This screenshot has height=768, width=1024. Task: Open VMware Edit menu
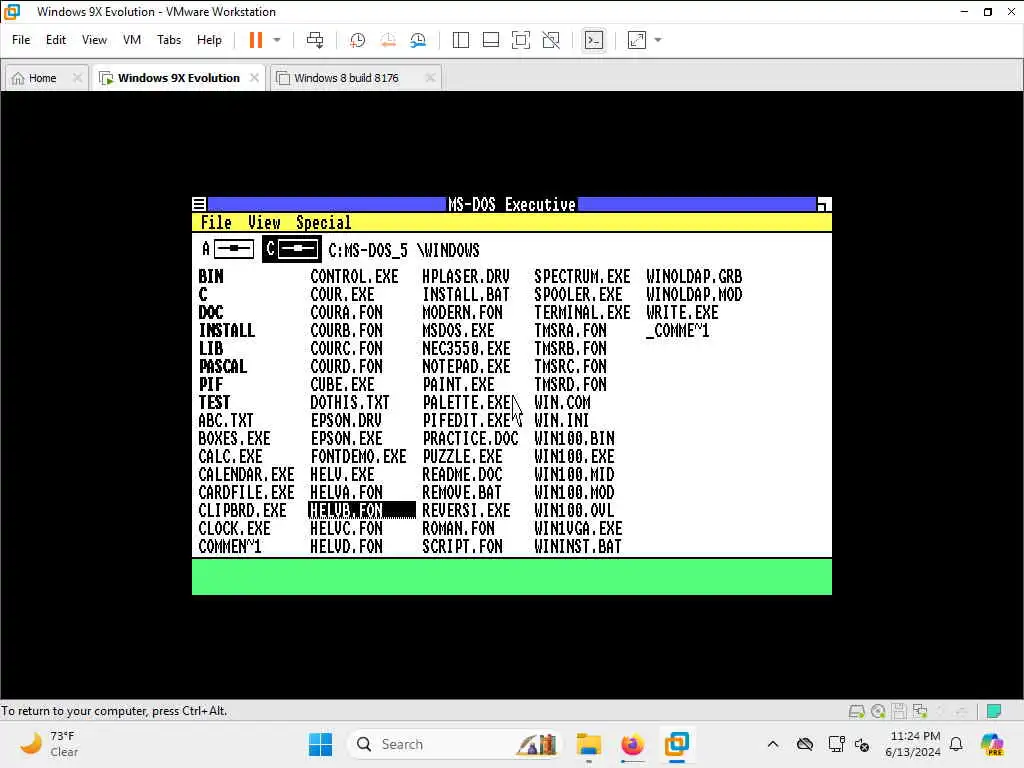coord(56,40)
